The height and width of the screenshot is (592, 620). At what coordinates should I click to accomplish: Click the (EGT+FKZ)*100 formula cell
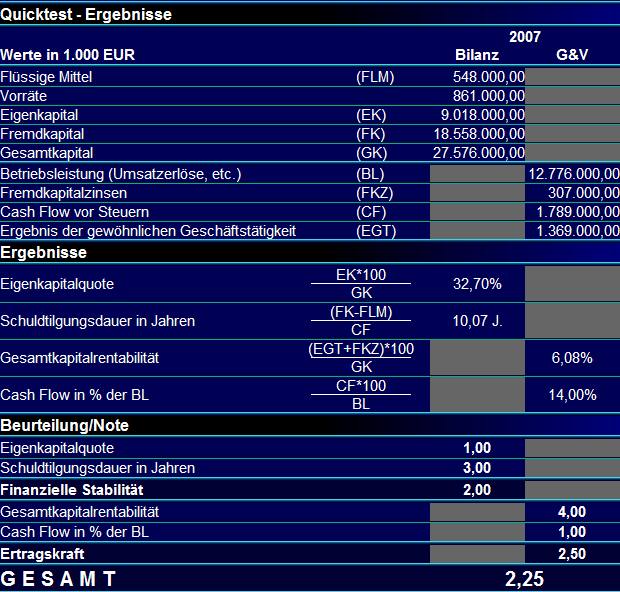[361, 349]
